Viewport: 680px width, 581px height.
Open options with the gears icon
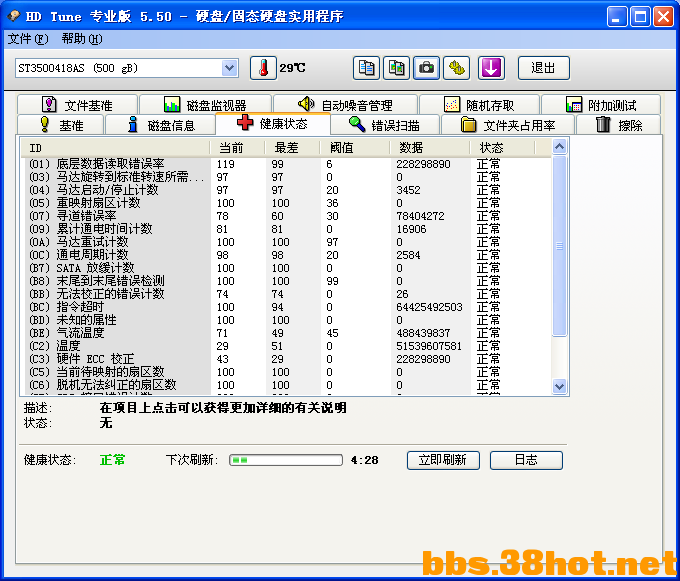456,68
